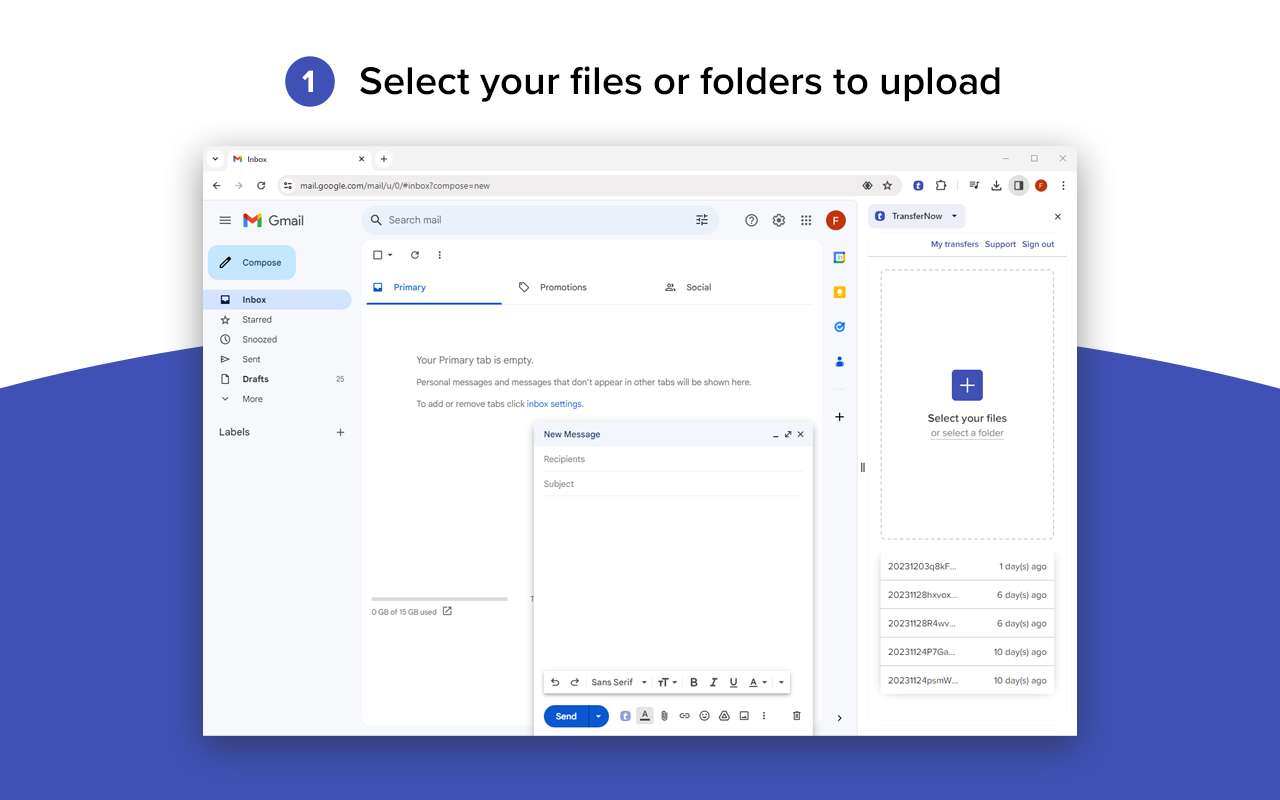1280x800 pixels.
Task: Insert a photo into the message
Action: [744, 716]
